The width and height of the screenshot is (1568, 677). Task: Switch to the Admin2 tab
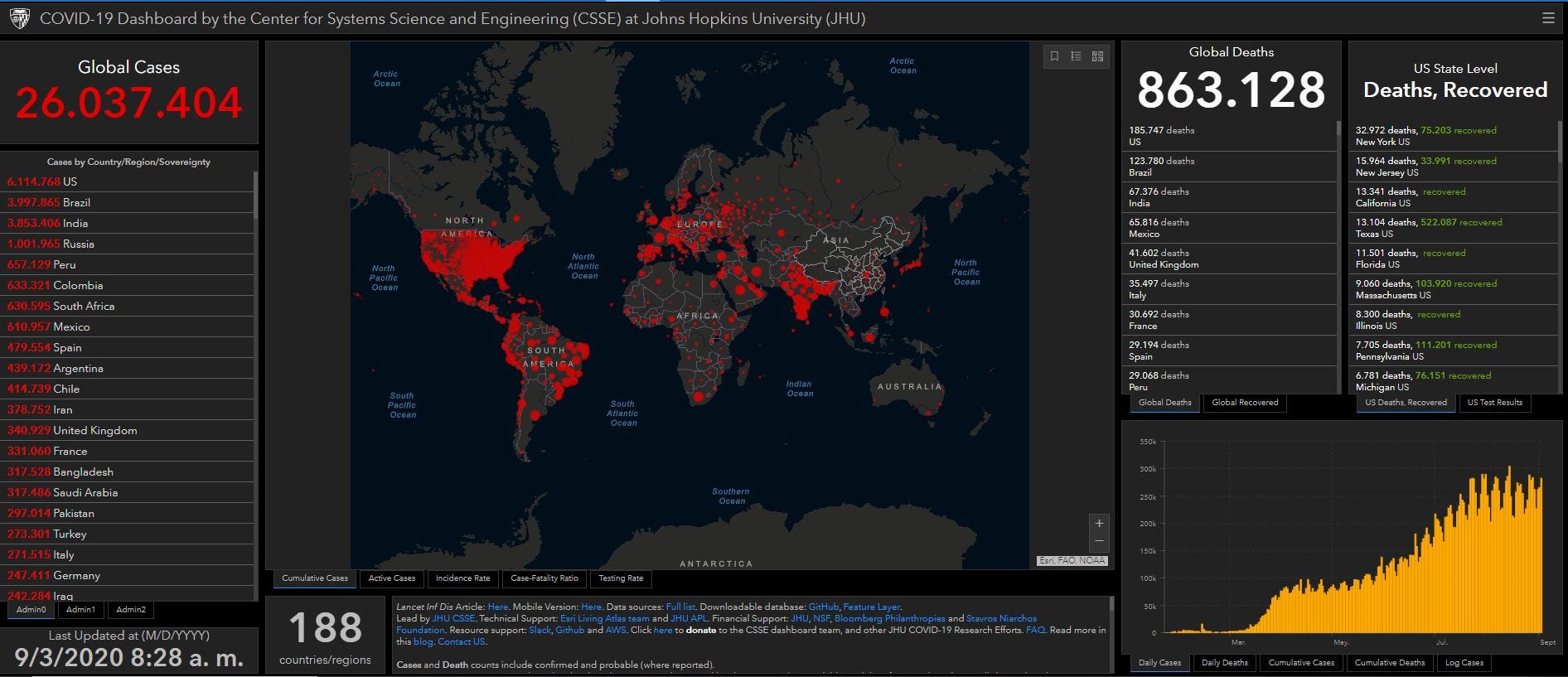coord(131,610)
